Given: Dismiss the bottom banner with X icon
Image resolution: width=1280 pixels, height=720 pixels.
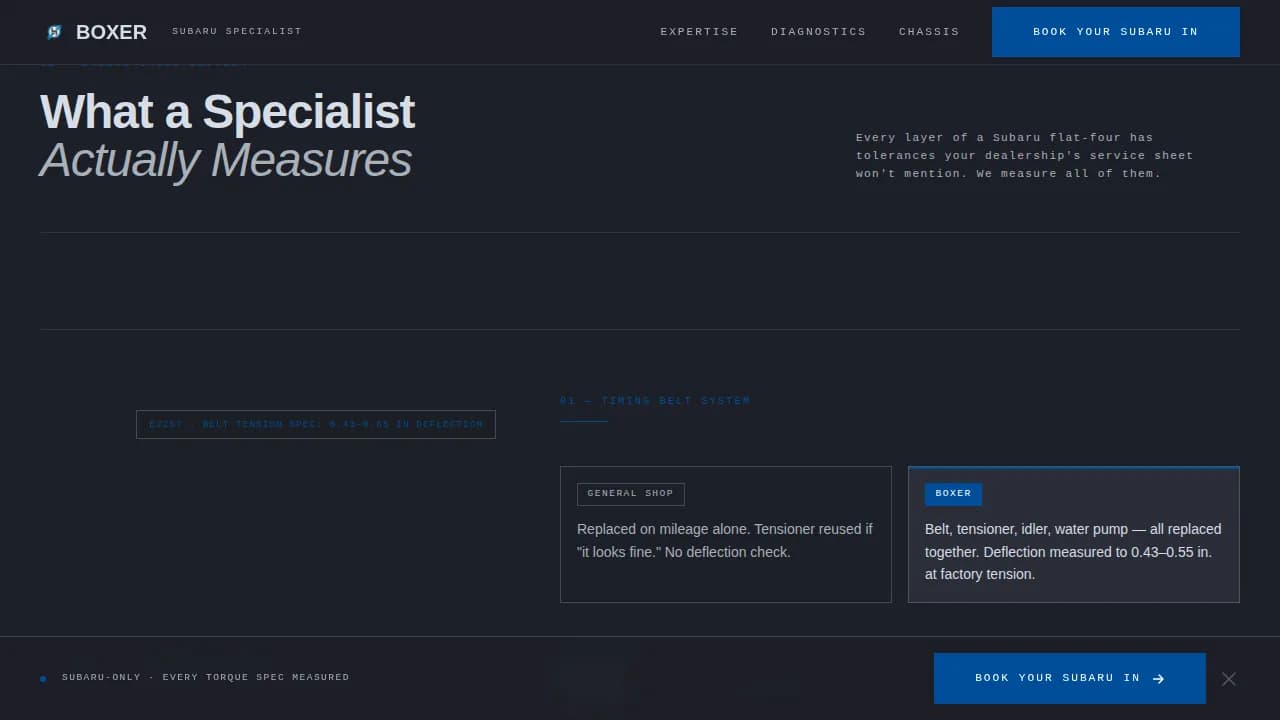Looking at the screenshot, I should 1229,679.
